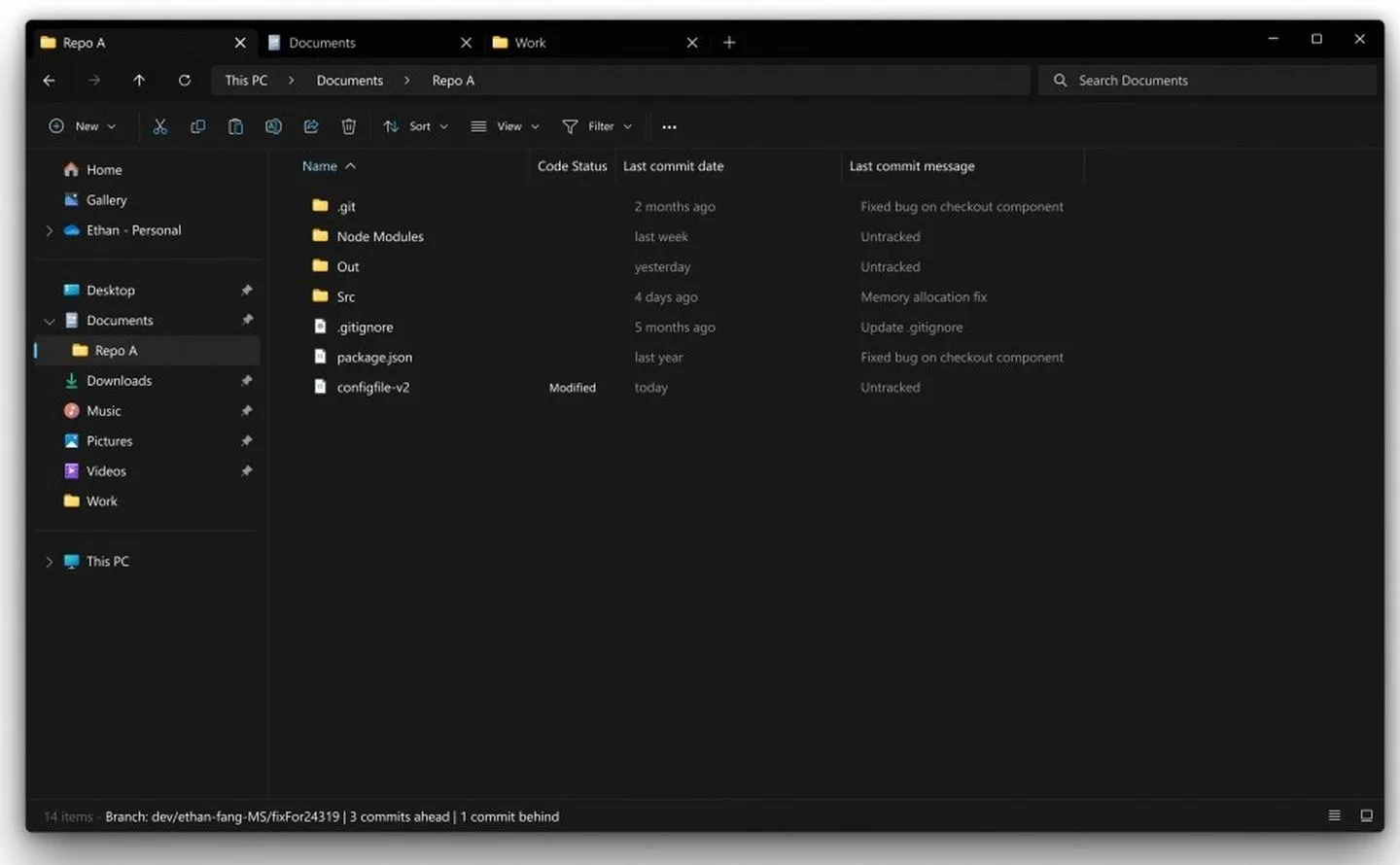The image size is (1400, 865).
Task: Delete selection via trash icon
Action: coord(349,126)
